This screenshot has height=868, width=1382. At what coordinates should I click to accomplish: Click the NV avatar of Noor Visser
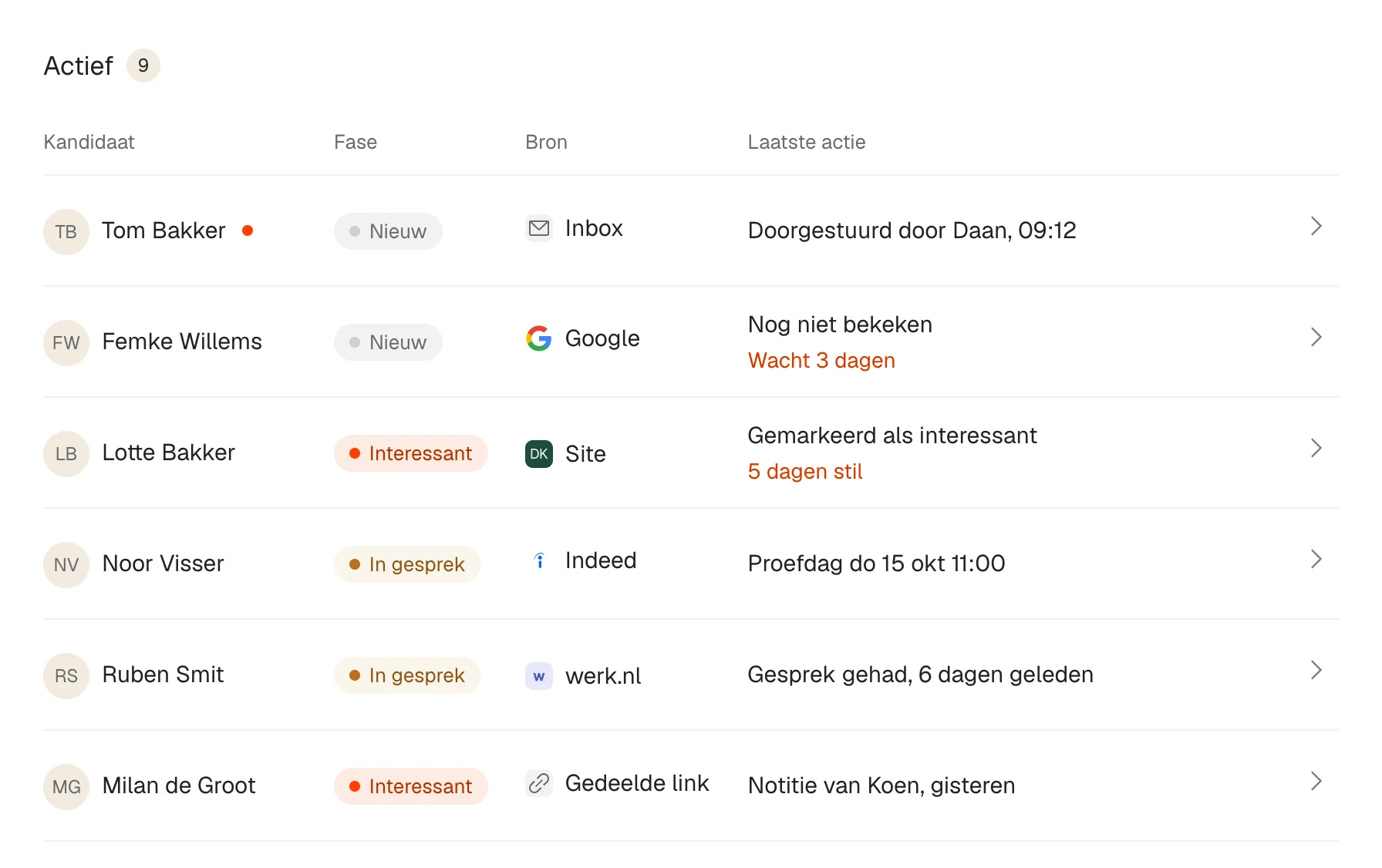(66, 564)
